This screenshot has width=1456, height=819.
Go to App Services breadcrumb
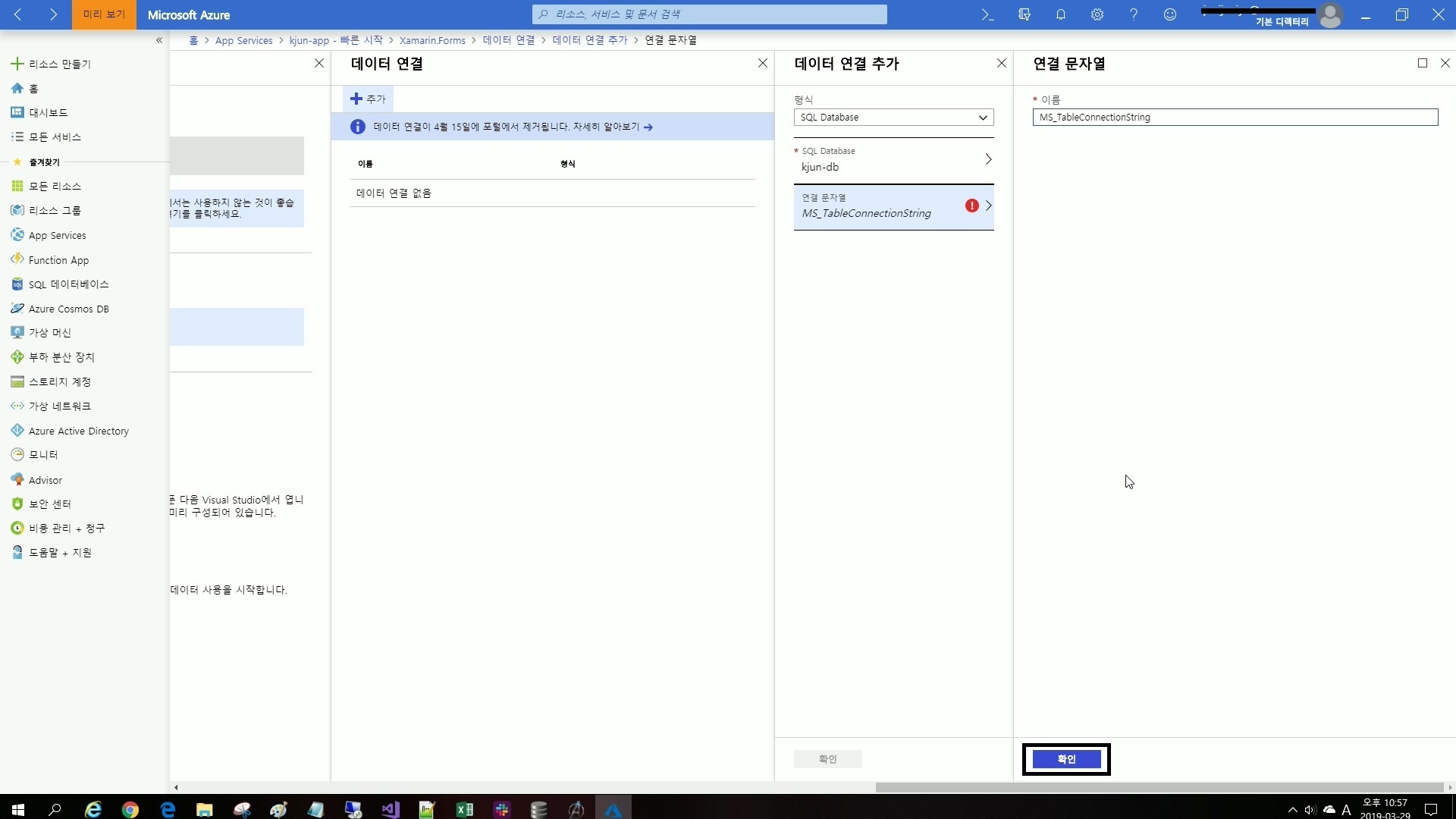click(243, 40)
